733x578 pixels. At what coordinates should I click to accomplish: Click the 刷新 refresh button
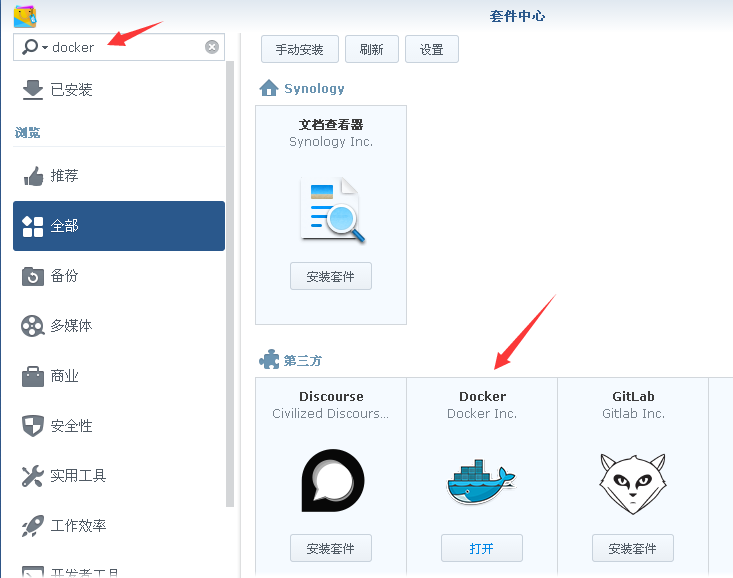click(x=372, y=49)
